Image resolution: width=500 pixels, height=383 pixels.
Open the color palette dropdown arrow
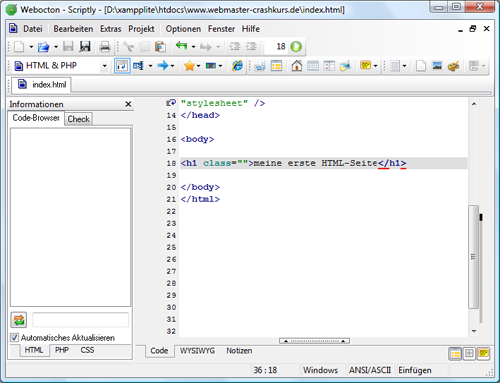pyautogui.click(x=220, y=66)
